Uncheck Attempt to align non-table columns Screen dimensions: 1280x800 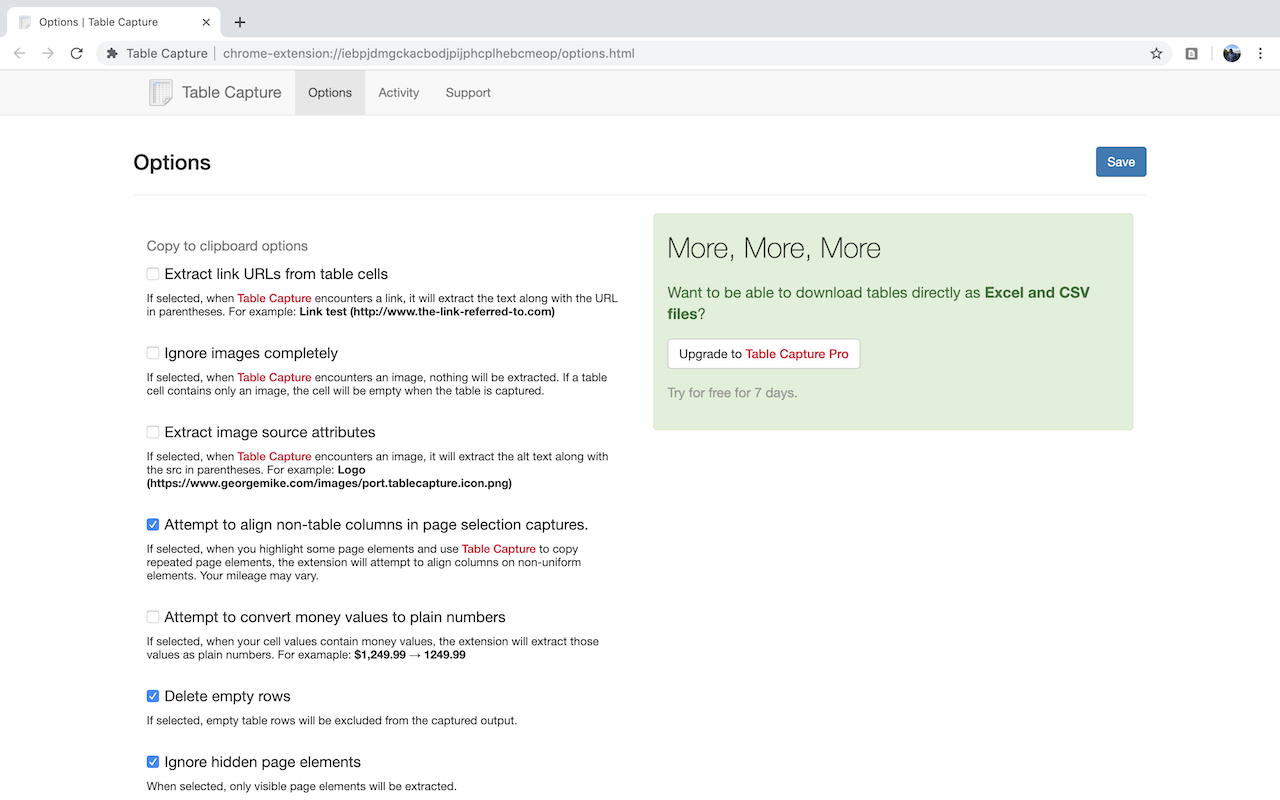tap(153, 524)
